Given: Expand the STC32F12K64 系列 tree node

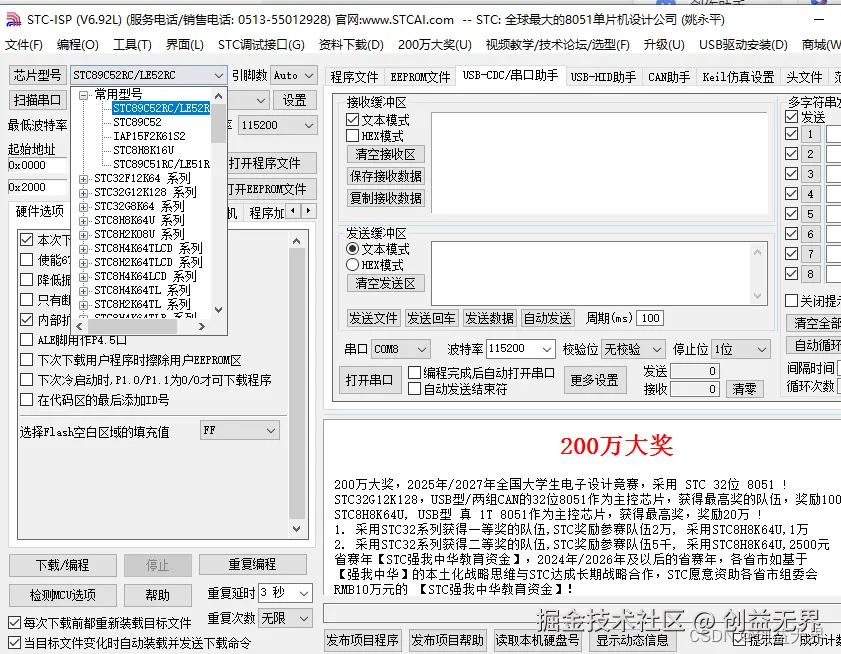Looking at the screenshot, I should [x=83, y=179].
